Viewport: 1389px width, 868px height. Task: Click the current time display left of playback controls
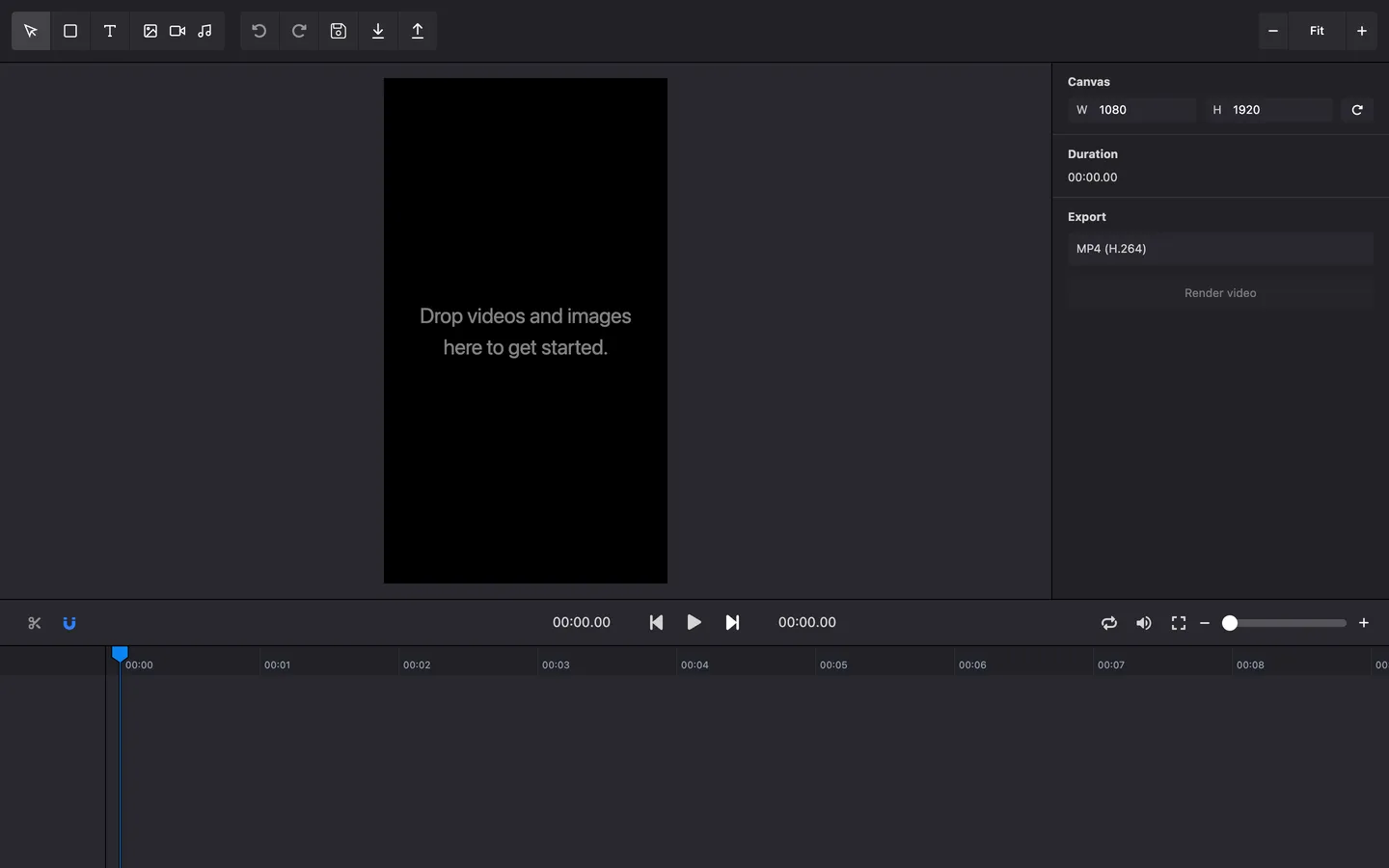click(582, 623)
